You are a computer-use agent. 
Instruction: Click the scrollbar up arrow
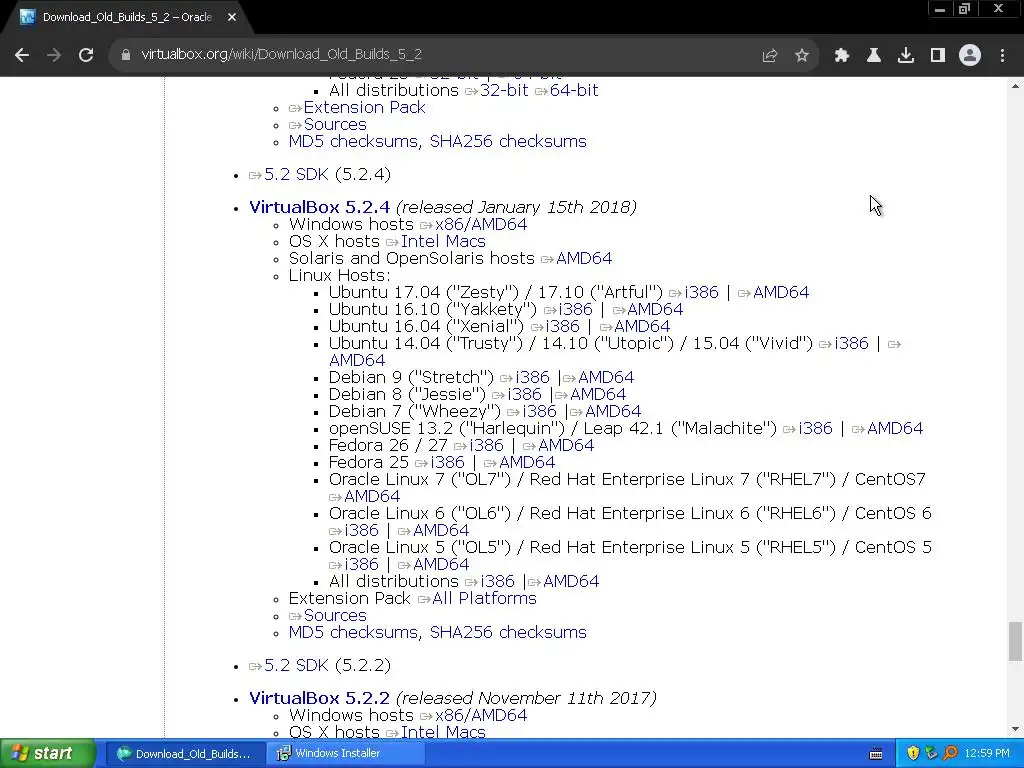point(1015,86)
